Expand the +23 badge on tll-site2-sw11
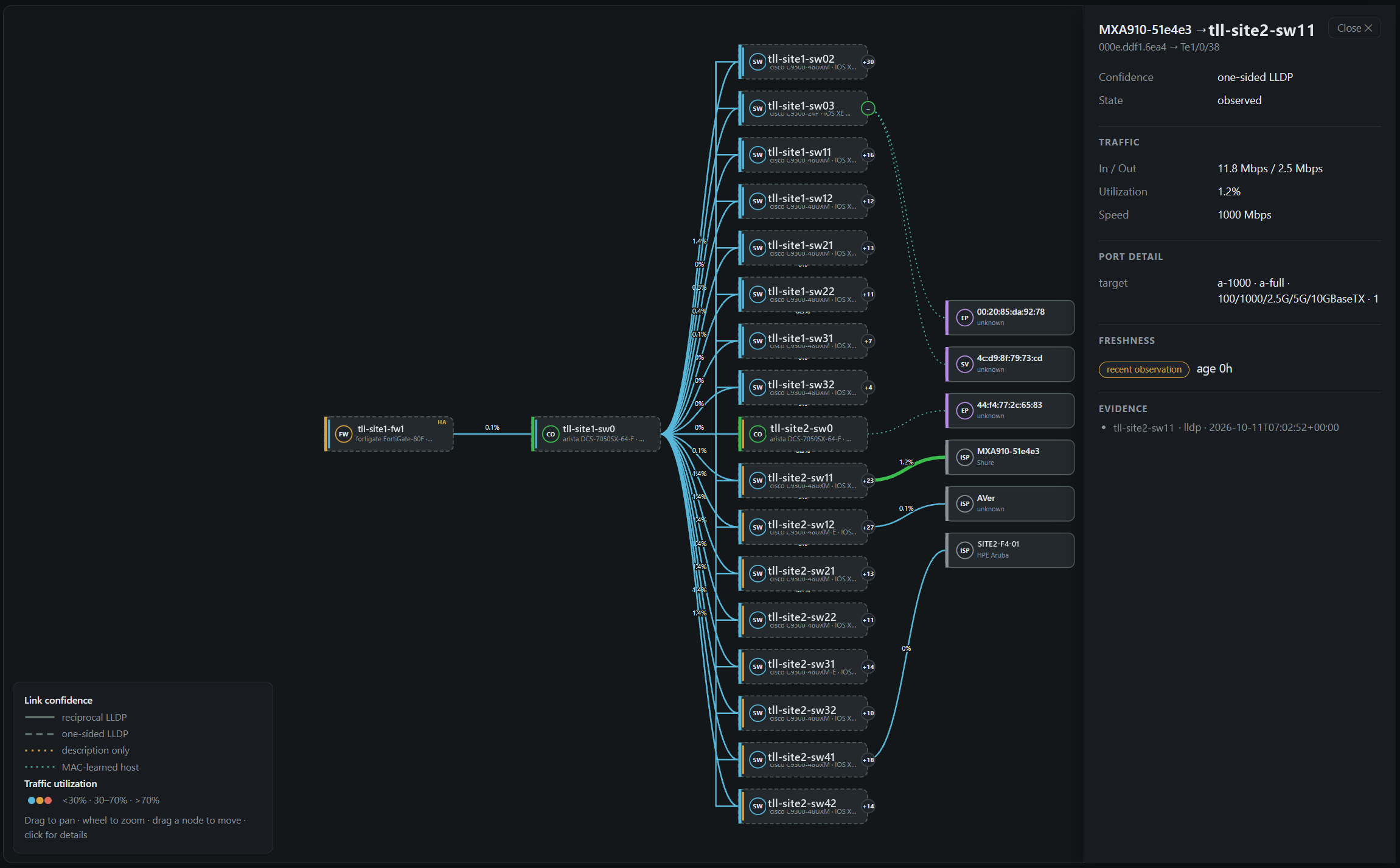 coord(868,480)
